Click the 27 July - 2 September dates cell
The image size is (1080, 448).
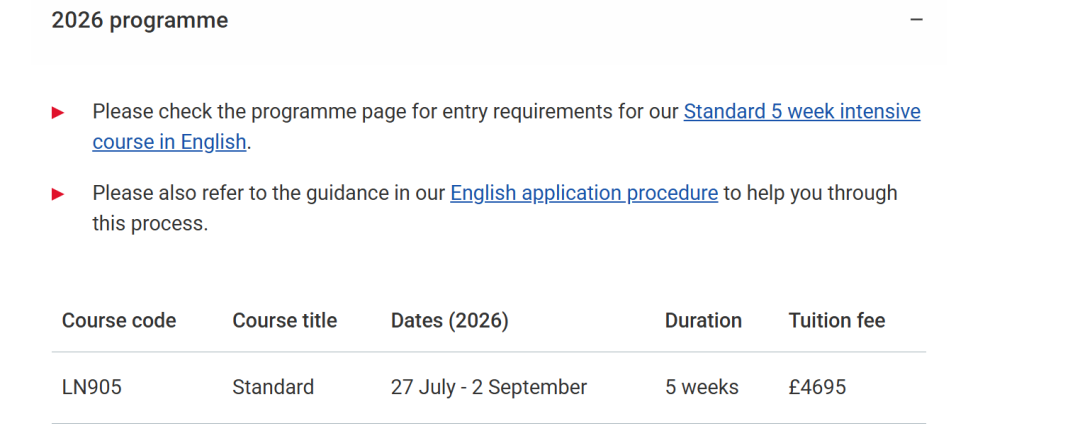click(x=488, y=387)
